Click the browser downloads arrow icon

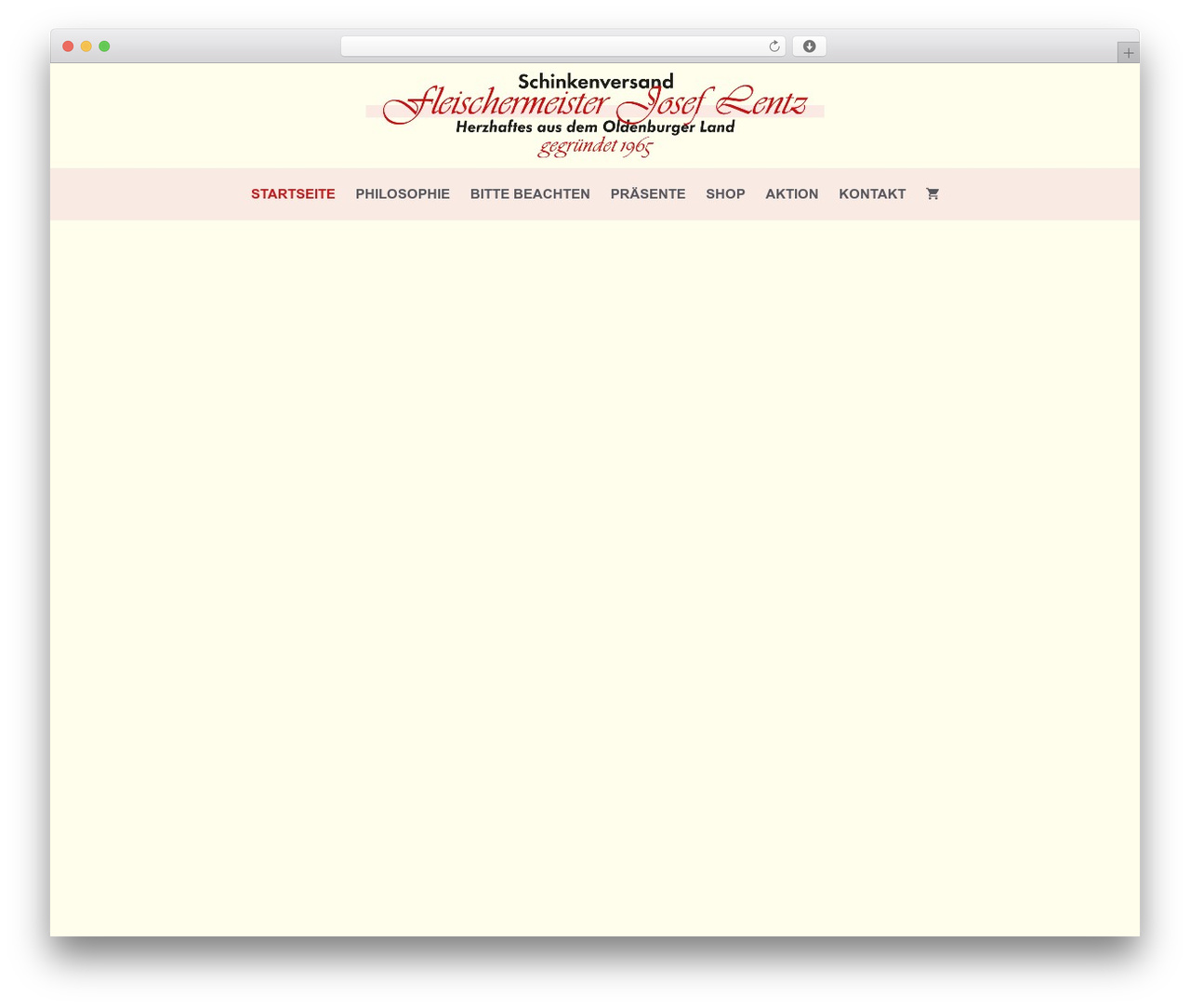[809, 46]
